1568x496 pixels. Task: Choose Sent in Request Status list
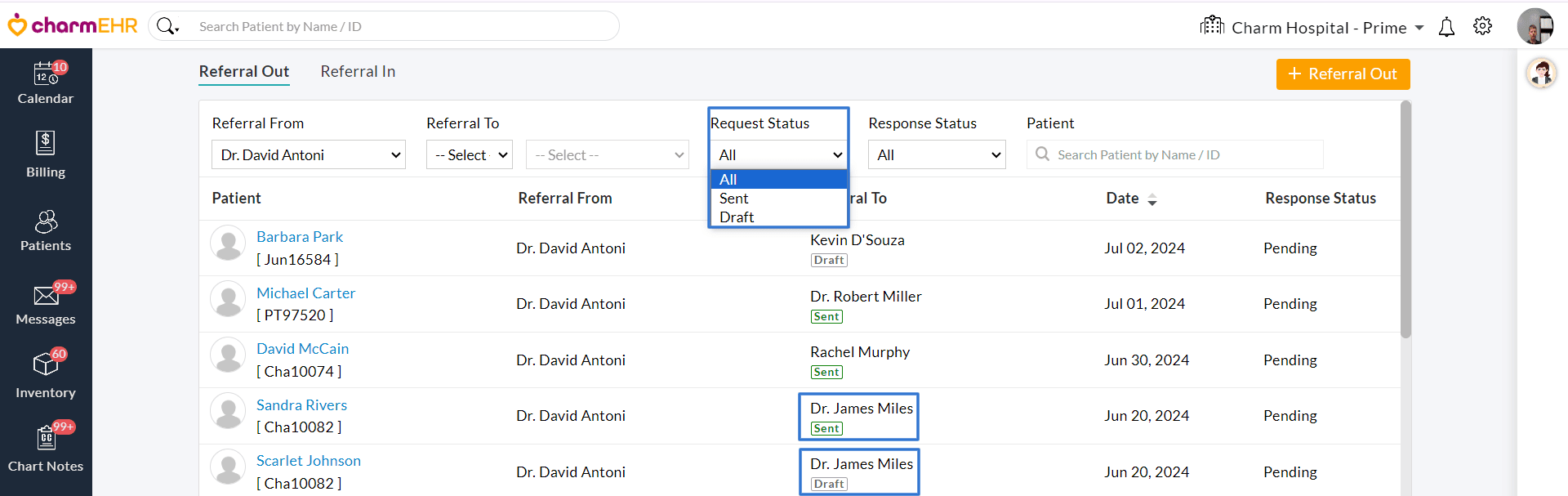(779, 199)
